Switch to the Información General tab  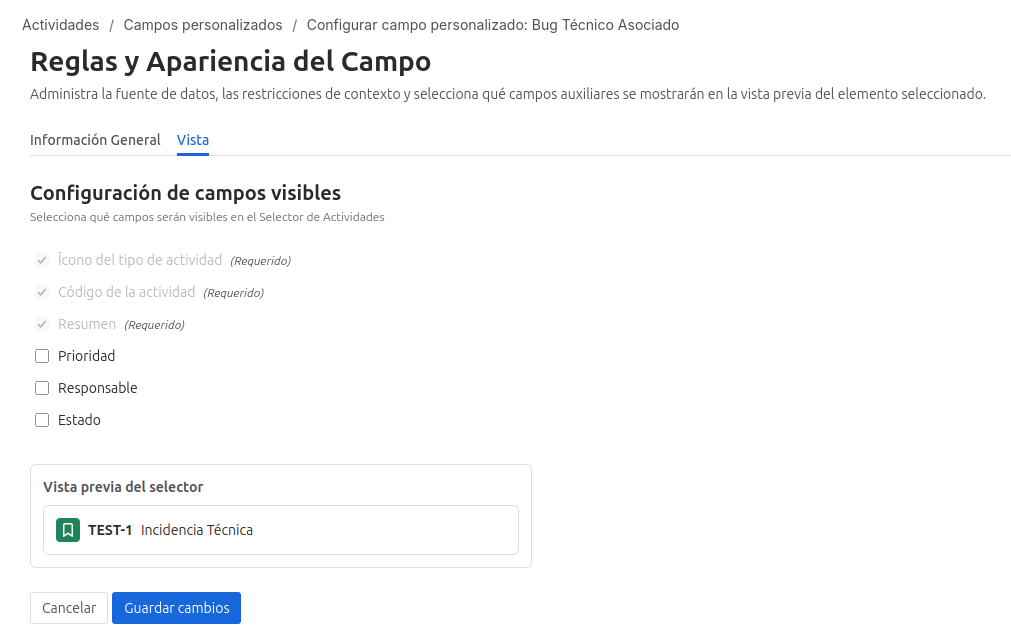[95, 140]
